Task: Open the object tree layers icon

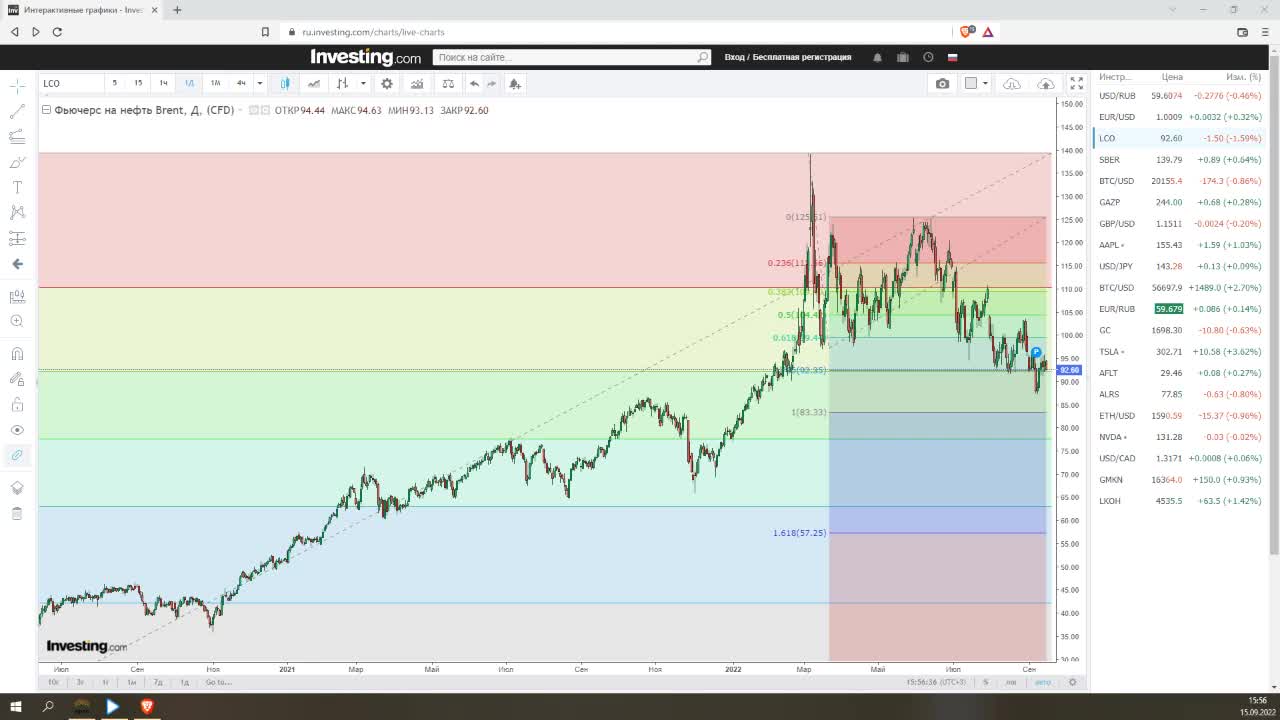Action: 17,488
